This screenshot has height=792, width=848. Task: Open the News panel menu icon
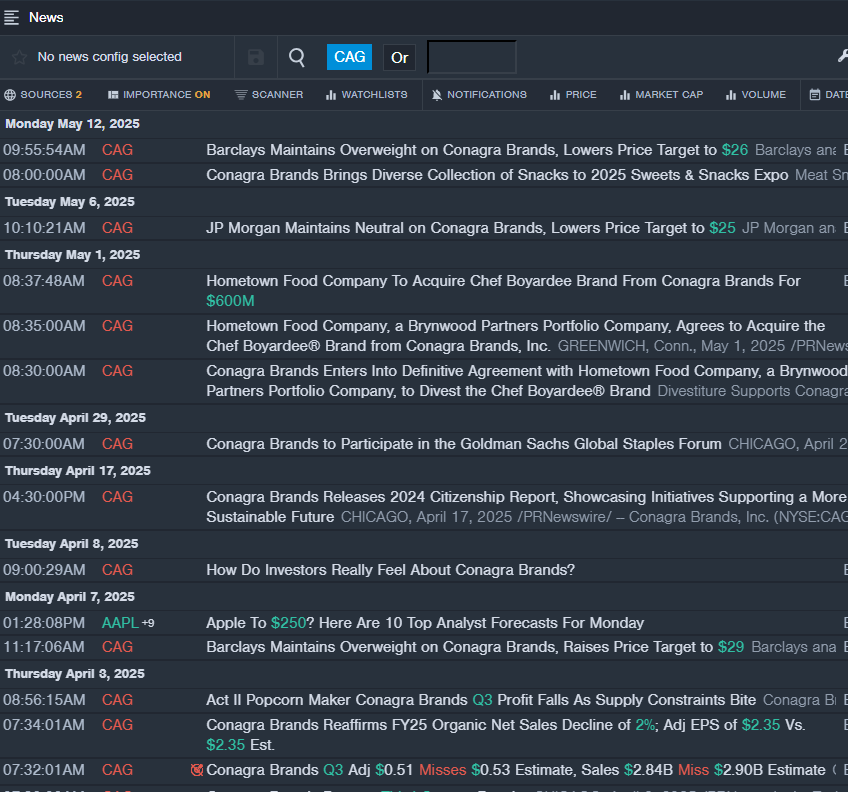(11, 17)
